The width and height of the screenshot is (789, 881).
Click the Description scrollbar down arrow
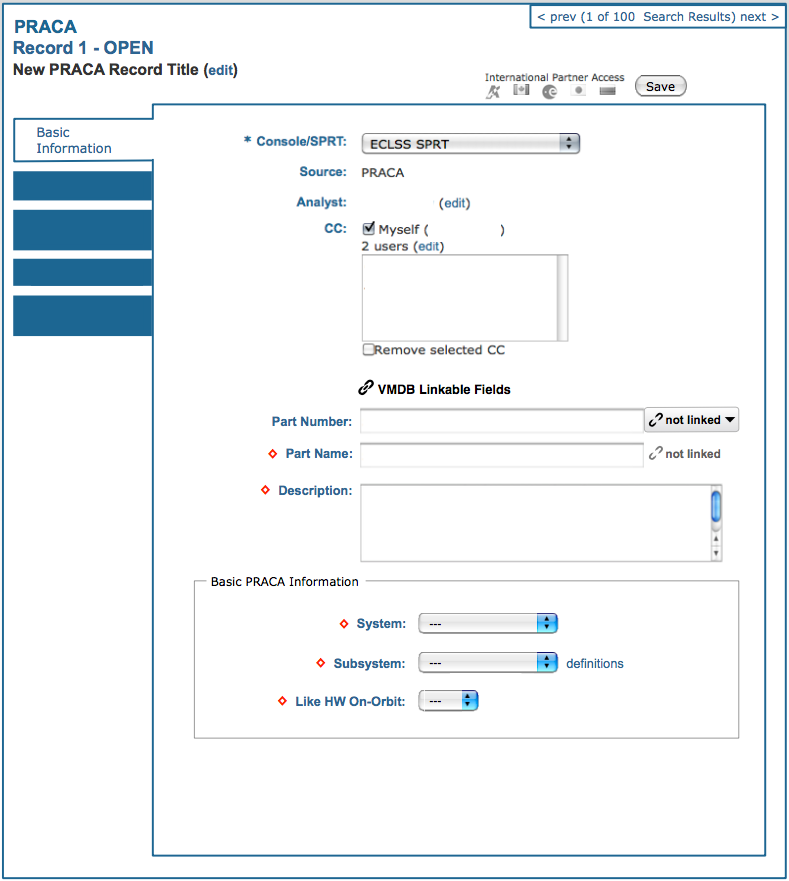[716, 553]
